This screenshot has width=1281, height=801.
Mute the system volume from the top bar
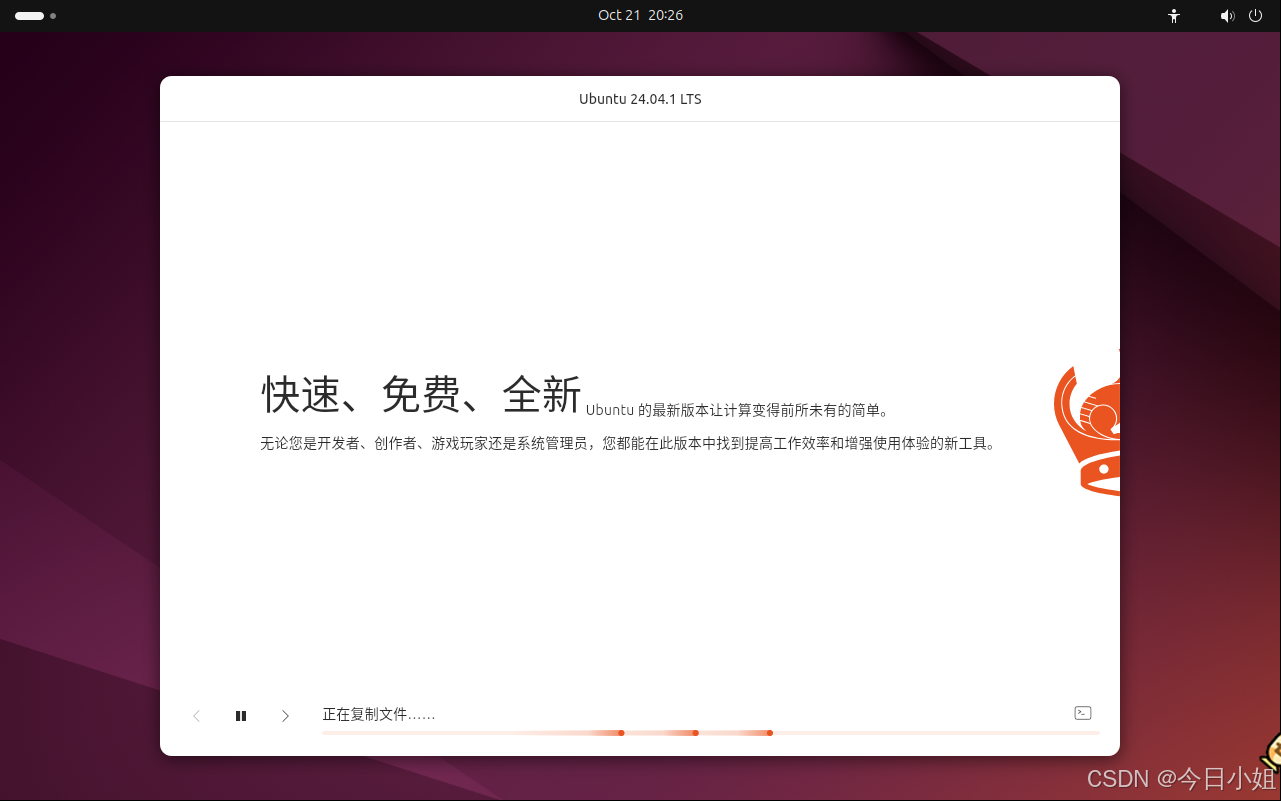[x=1227, y=15]
